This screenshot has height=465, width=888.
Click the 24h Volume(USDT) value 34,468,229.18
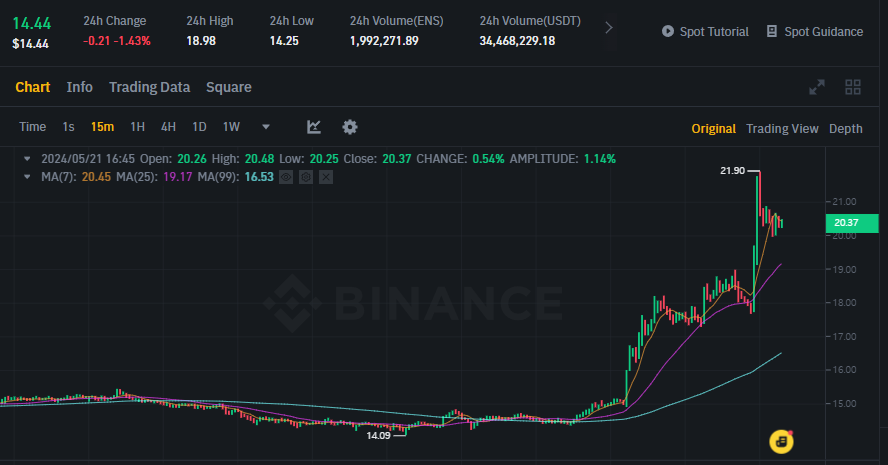(517, 41)
